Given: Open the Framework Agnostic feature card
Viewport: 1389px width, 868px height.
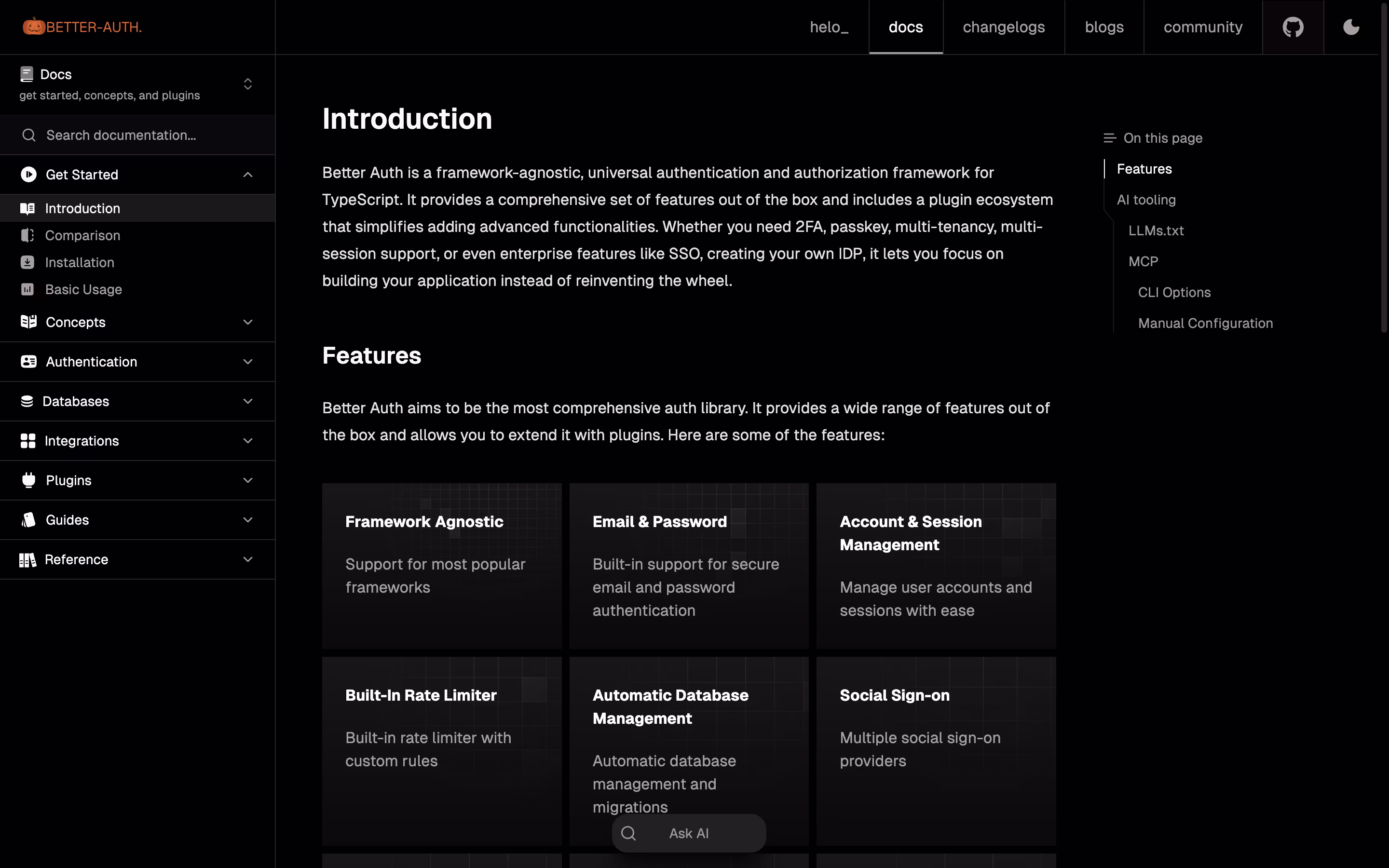Looking at the screenshot, I should pos(441,566).
